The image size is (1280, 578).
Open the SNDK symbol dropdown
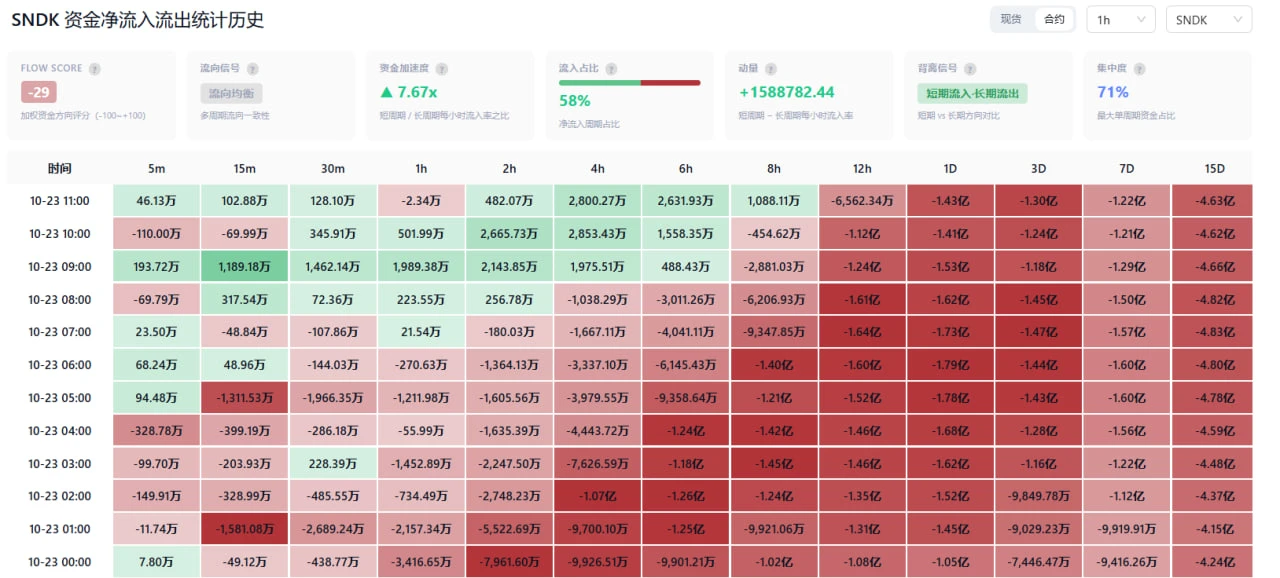pyautogui.click(x=1208, y=19)
